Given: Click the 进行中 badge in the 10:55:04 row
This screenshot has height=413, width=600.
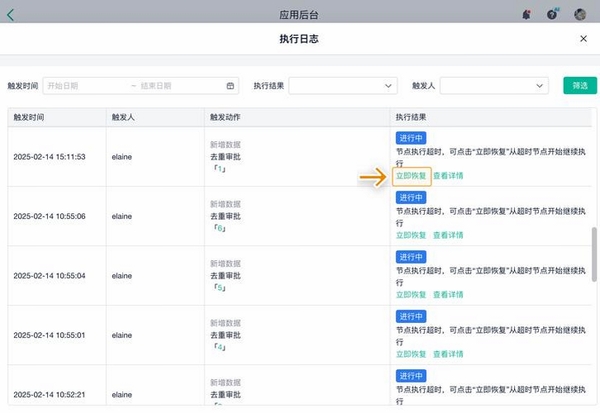Looking at the screenshot, I should (x=411, y=257).
